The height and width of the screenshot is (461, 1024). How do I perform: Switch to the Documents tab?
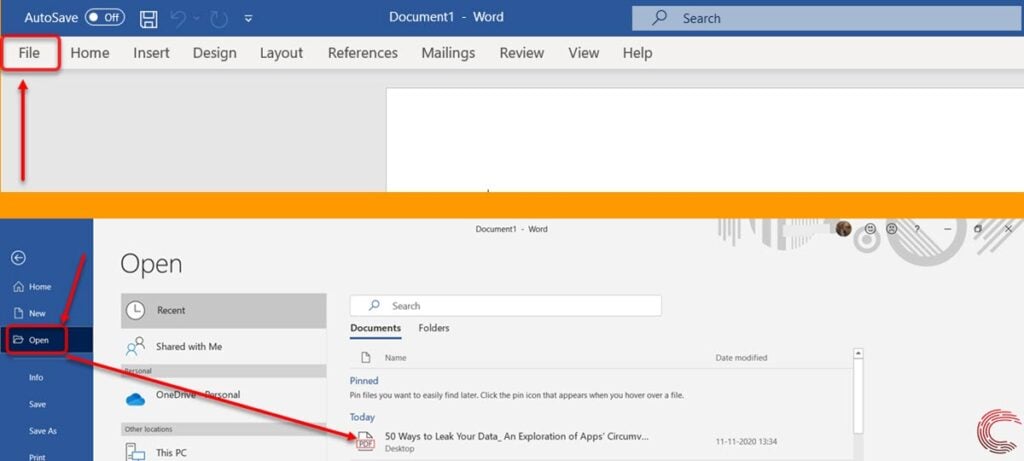[375, 328]
